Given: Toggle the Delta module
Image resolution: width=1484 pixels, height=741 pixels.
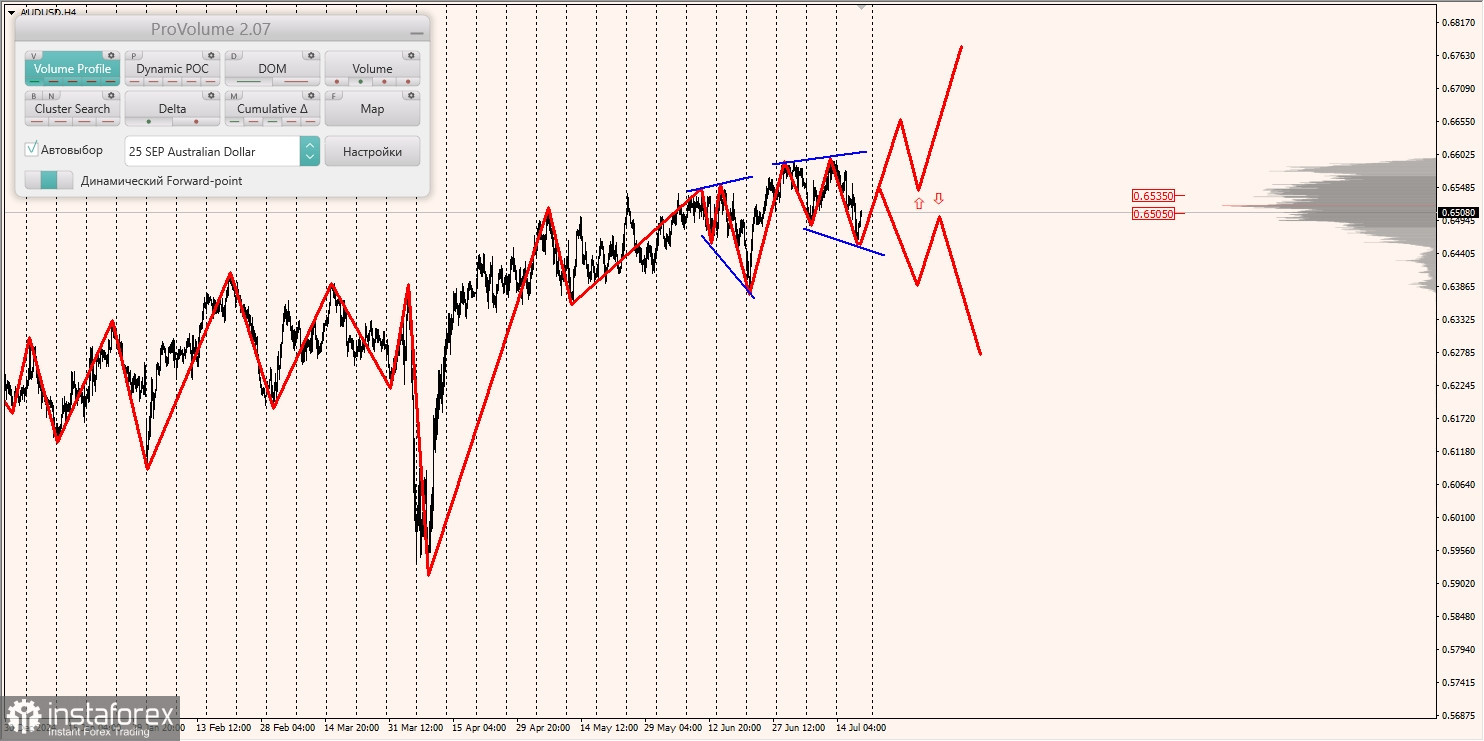Looking at the screenshot, I should coord(172,109).
